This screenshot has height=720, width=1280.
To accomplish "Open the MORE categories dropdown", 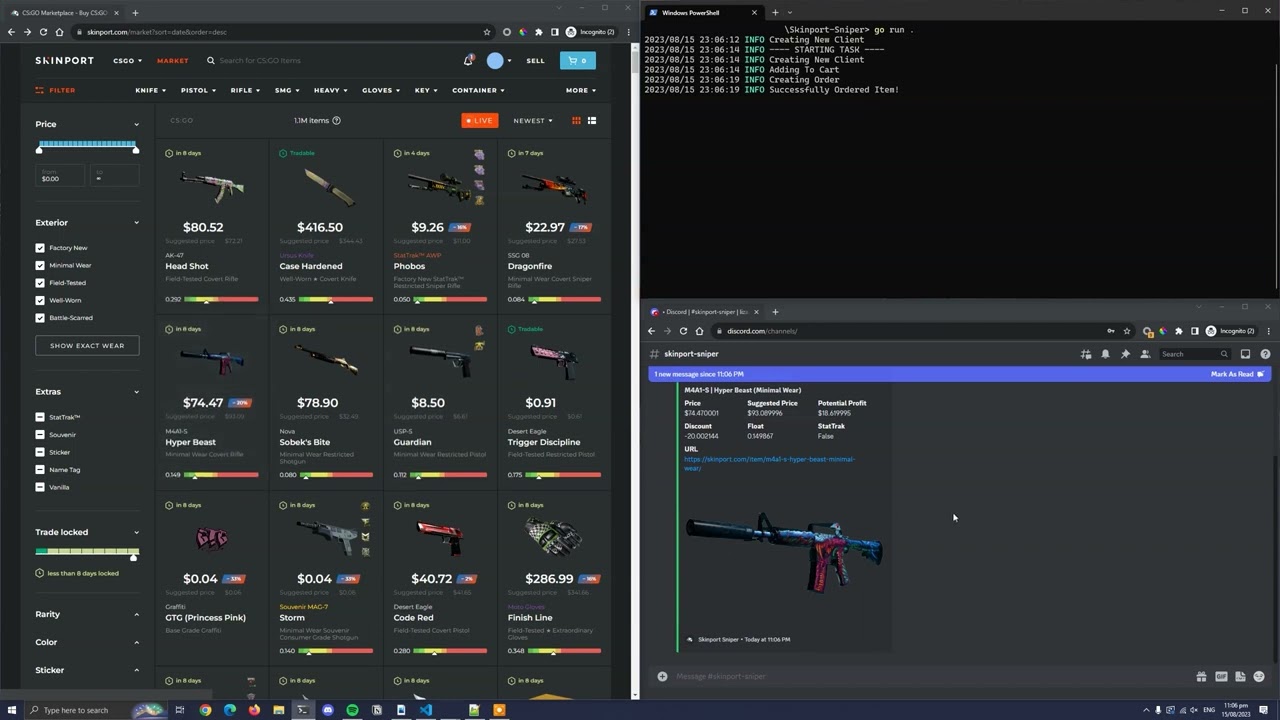I will pyautogui.click(x=581, y=90).
